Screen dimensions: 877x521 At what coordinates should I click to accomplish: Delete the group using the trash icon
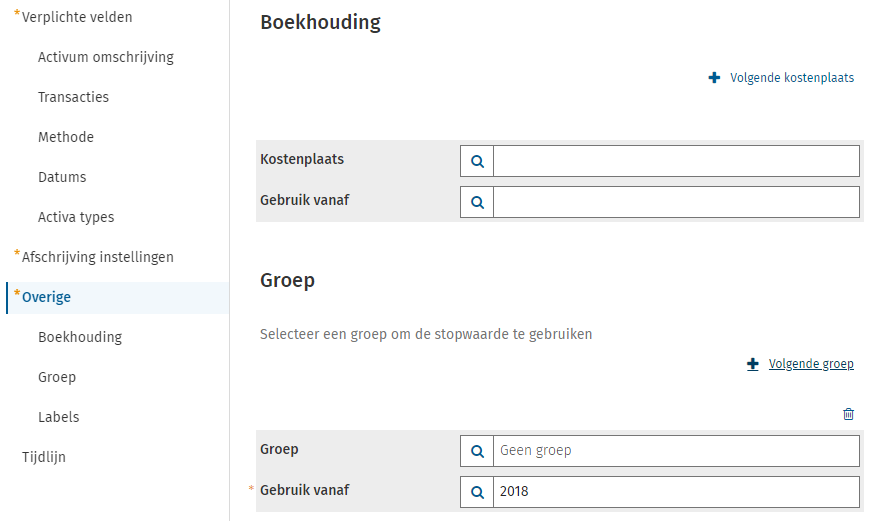point(848,414)
